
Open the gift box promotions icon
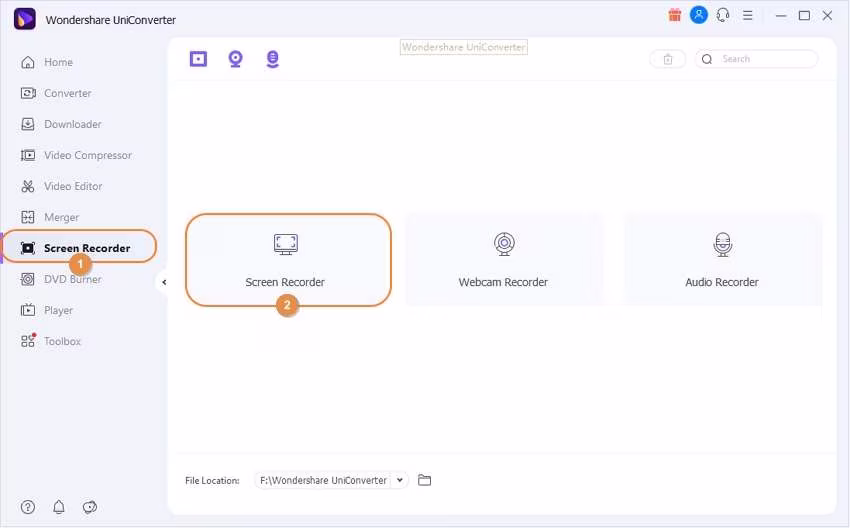tap(674, 15)
